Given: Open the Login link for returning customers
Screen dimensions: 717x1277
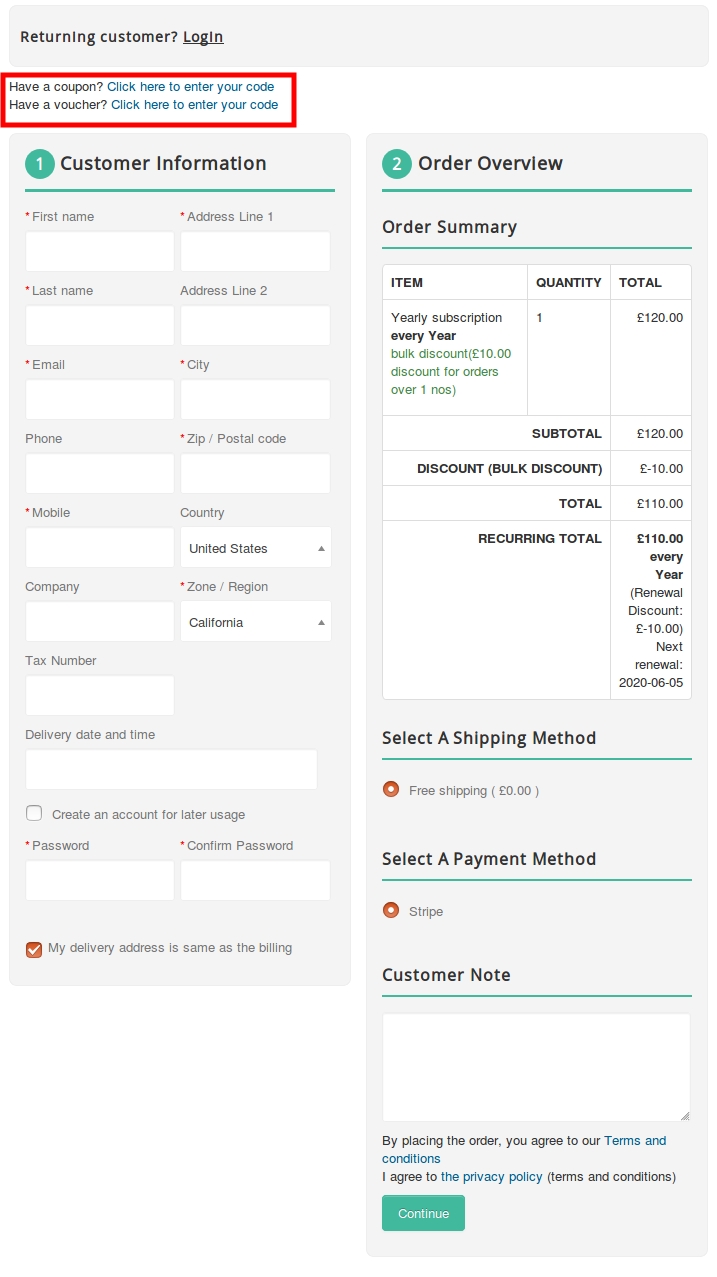Looking at the screenshot, I should click(x=203, y=37).
